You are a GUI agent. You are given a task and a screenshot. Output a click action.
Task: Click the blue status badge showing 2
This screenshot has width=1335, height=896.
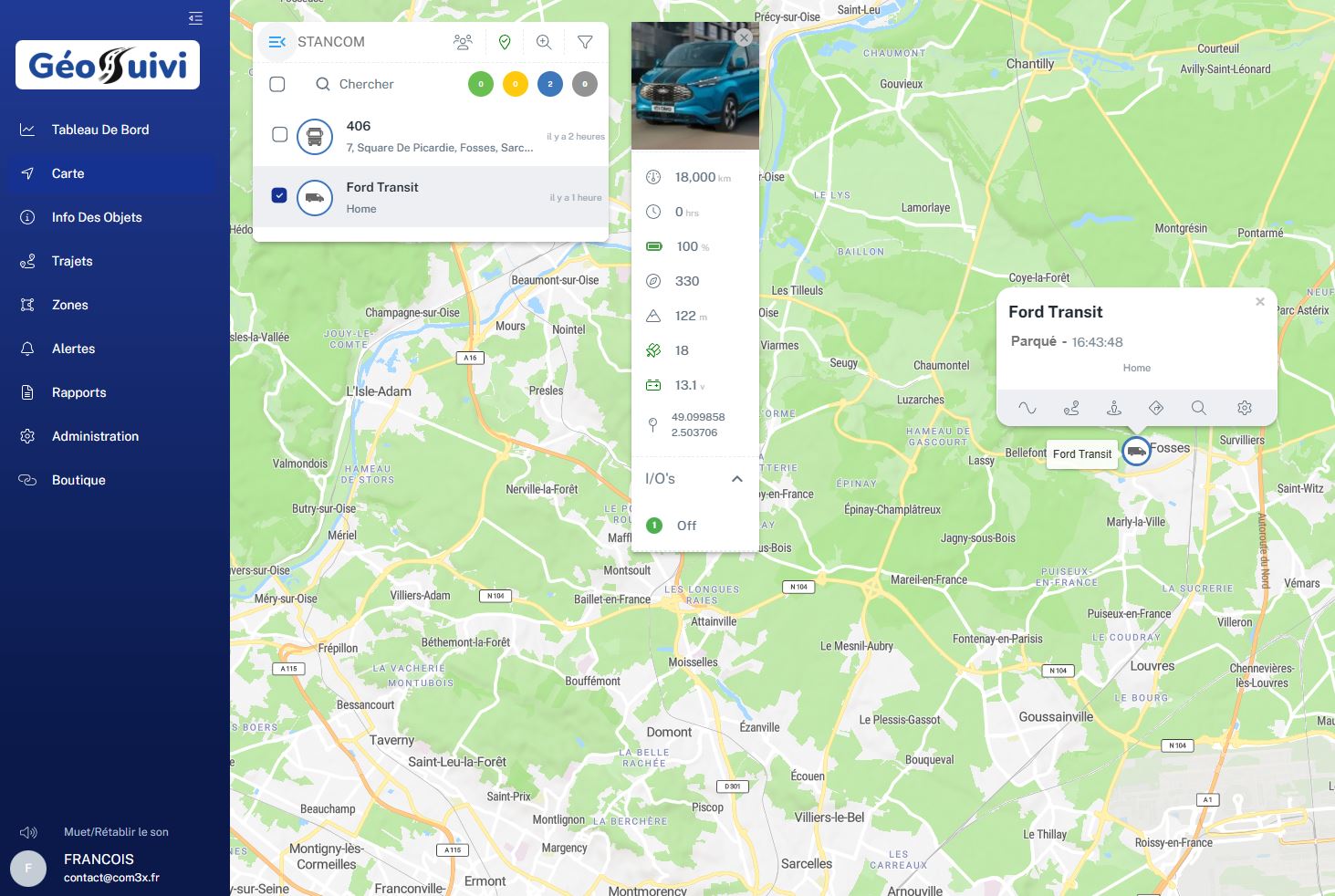550,84
